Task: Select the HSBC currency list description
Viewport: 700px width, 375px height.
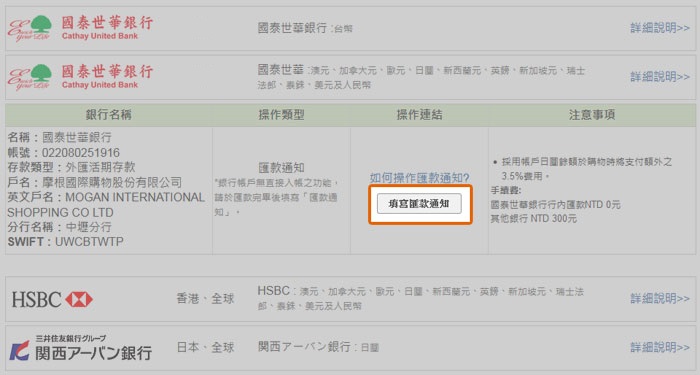Action: click(x=420, y=299)
